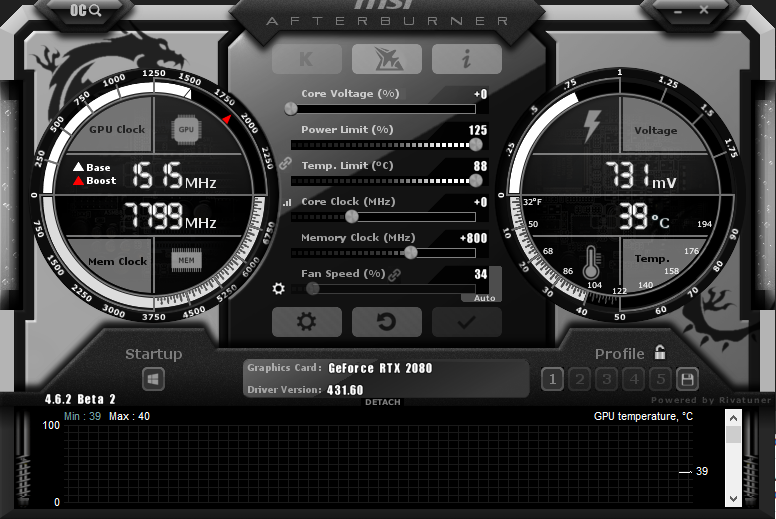Select profile slot 5
Image resolution: width=776 pixels, height=519 pixels.
coord(661,379)
